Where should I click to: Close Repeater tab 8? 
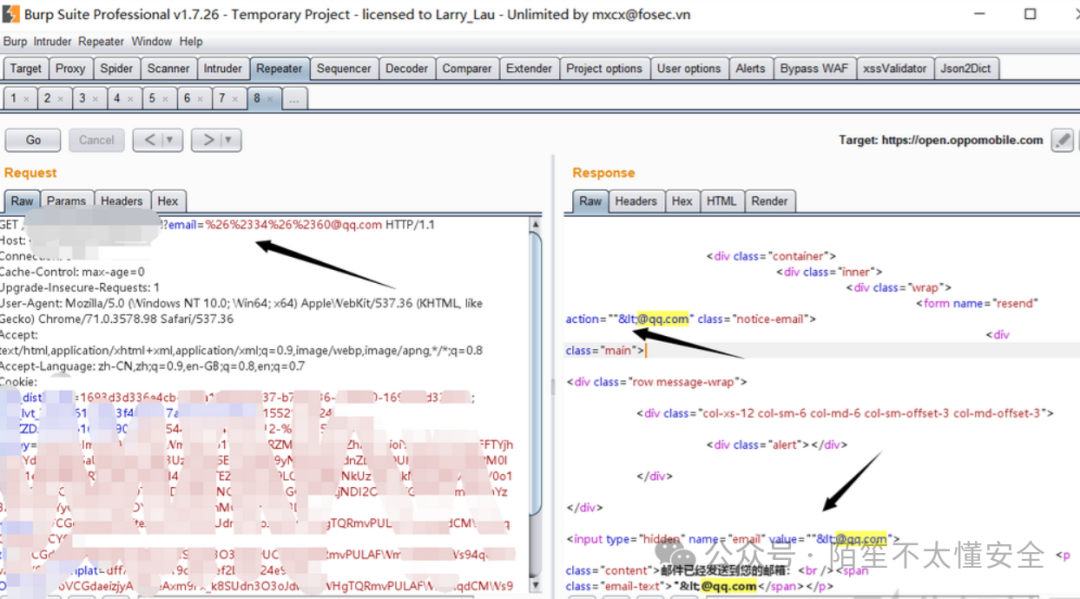[271, 99]
